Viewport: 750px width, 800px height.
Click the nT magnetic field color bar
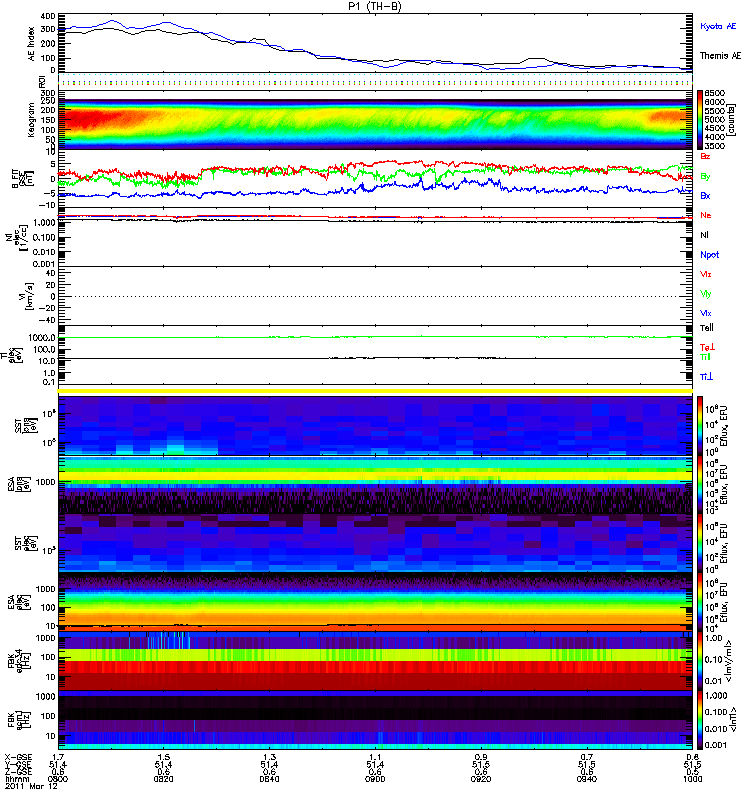(701, 720)
